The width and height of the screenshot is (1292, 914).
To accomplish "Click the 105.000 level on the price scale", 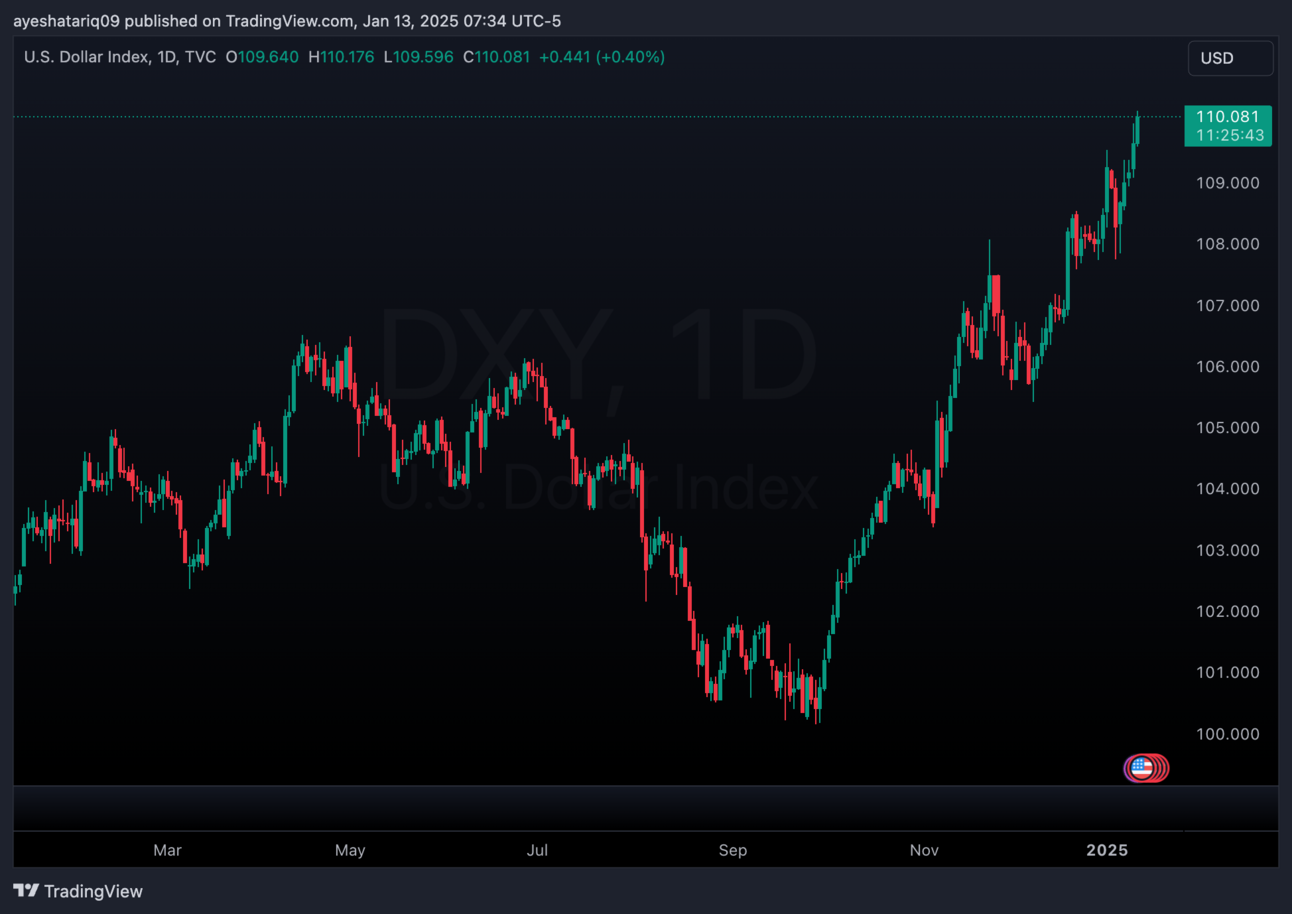I will click(1227, 428).
